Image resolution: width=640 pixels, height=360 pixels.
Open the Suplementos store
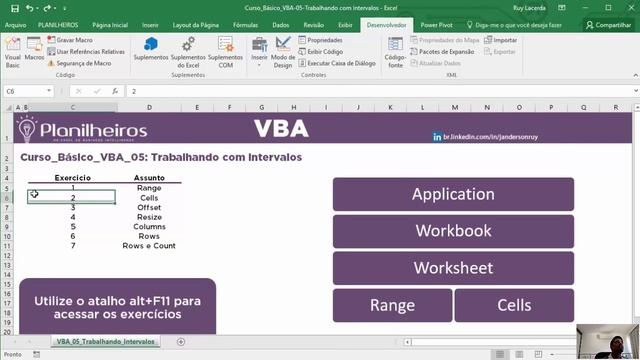151,49
